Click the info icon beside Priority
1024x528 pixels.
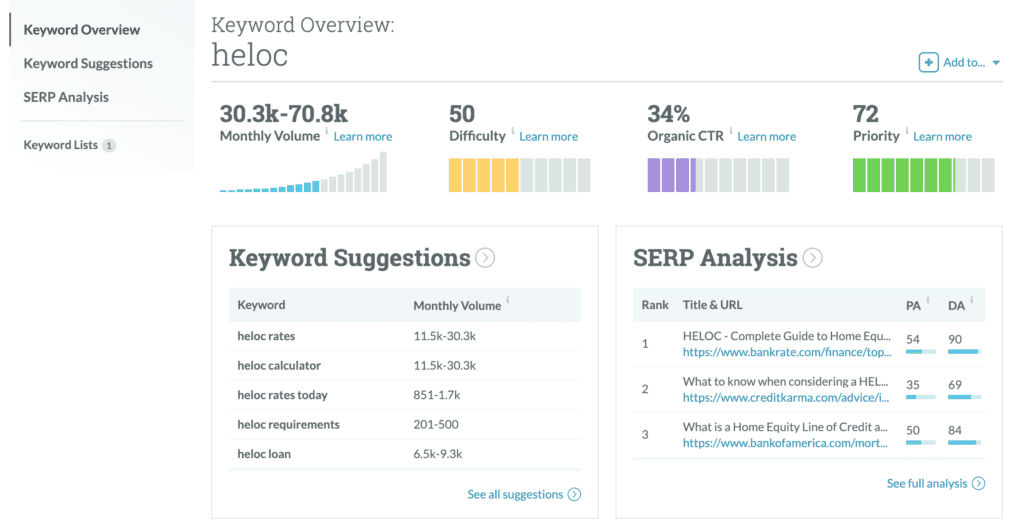[906, 131]
